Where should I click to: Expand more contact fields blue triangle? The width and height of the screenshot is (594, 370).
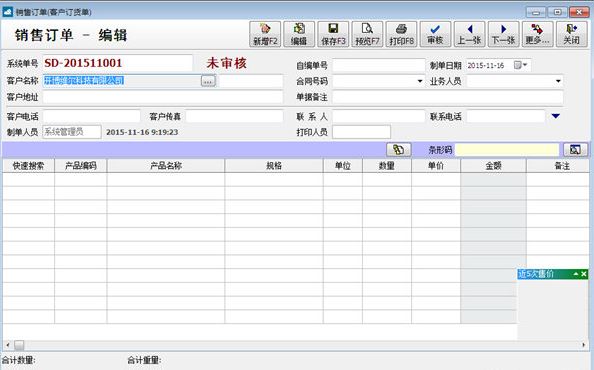(x=556, y=116)
